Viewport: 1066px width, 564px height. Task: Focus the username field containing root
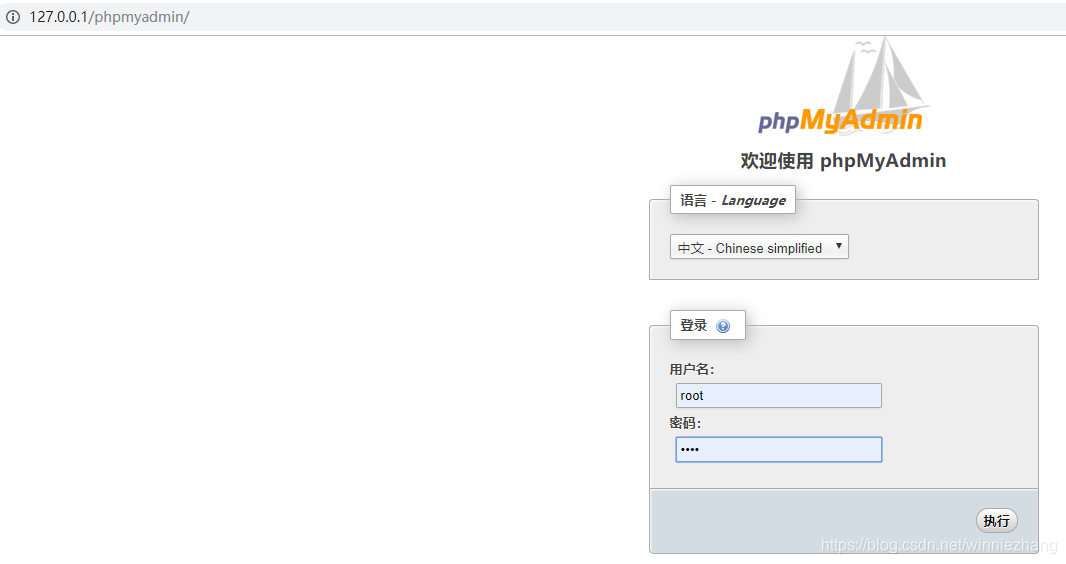click(x=778, y=395)
